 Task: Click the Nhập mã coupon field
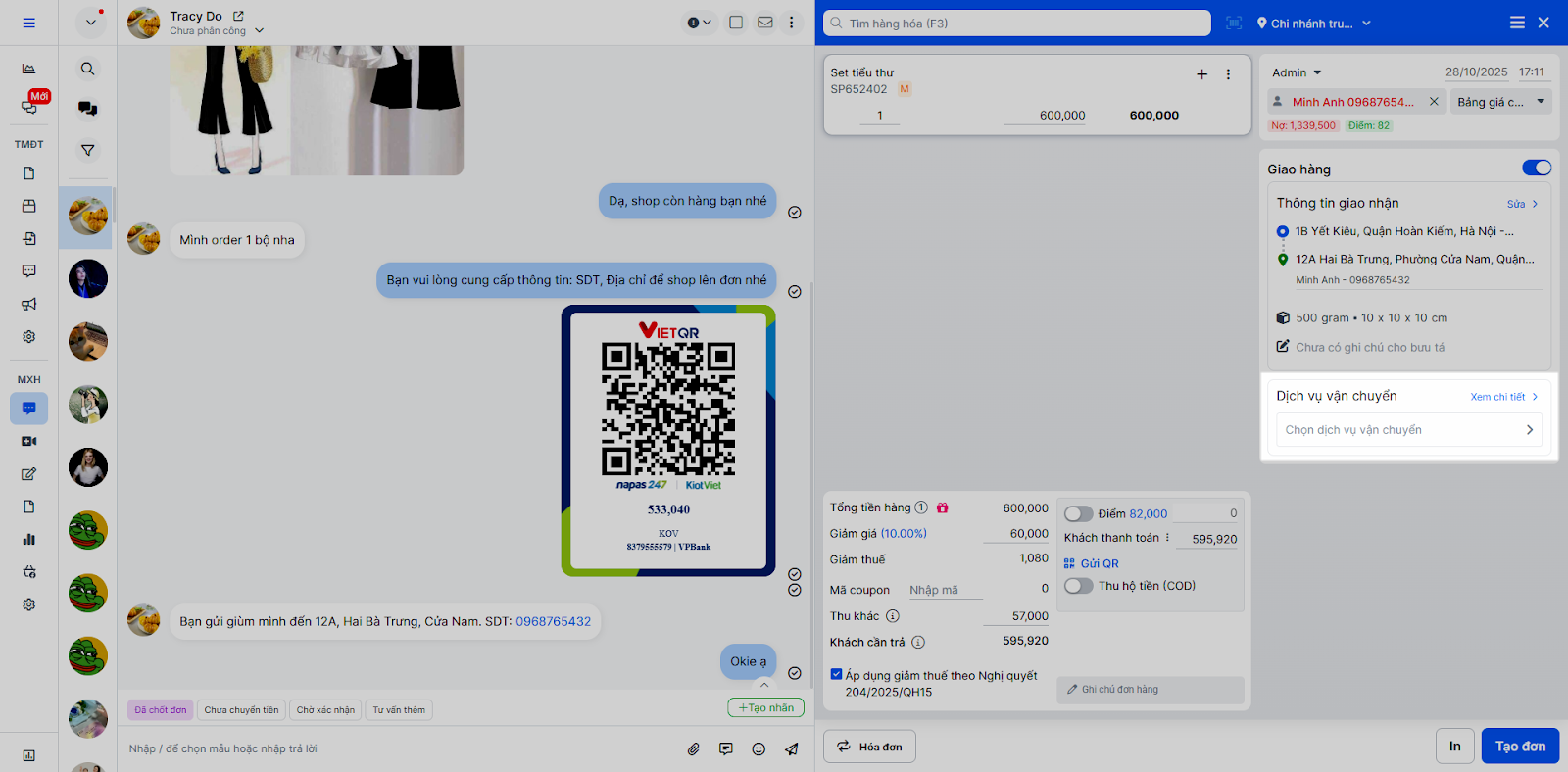[945, 590]
